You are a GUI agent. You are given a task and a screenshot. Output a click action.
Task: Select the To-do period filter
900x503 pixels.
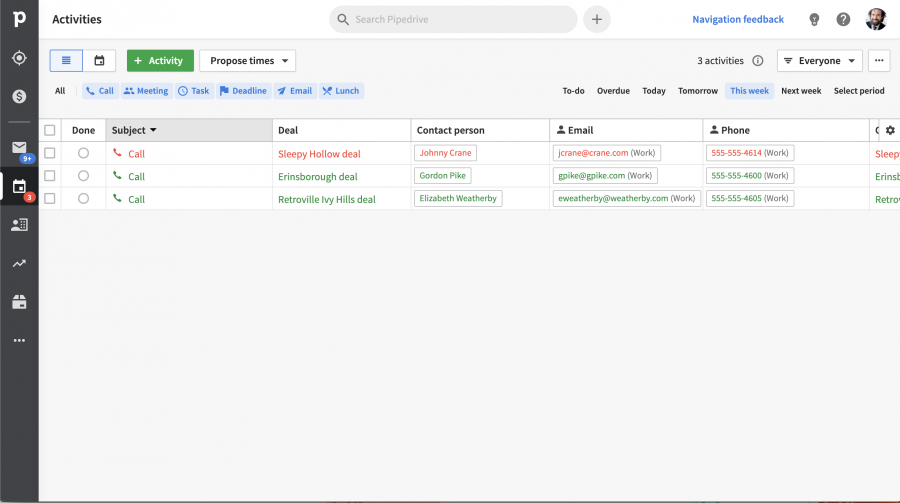point(573,91)
